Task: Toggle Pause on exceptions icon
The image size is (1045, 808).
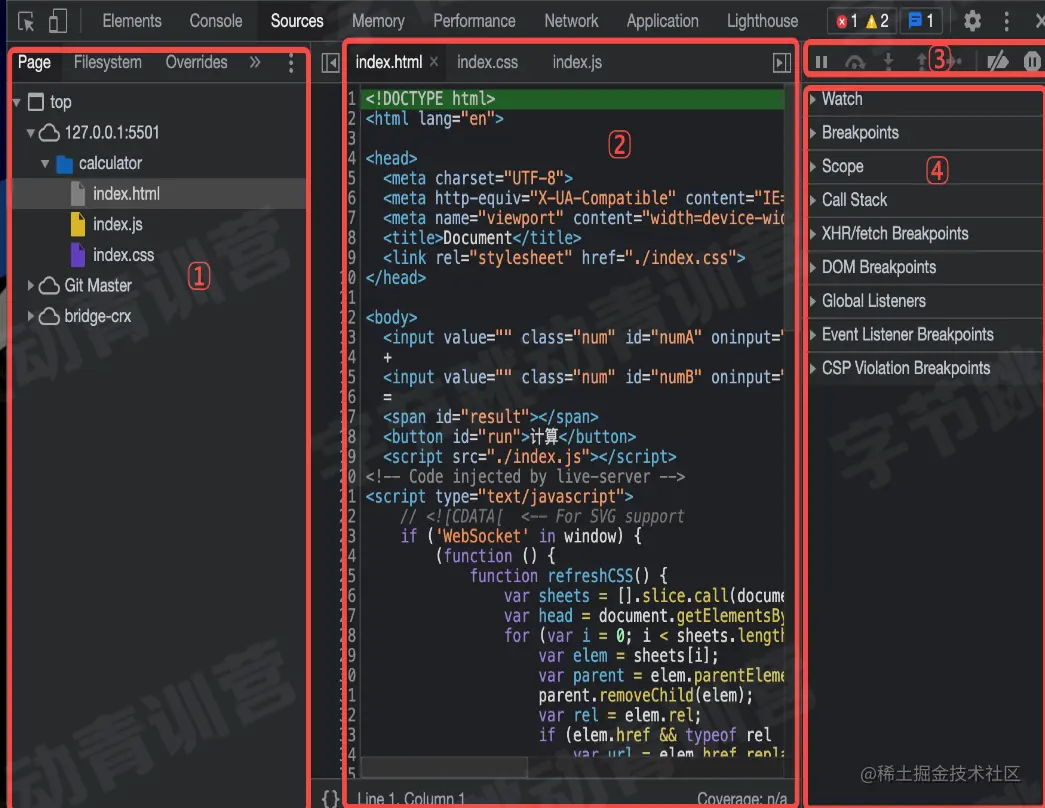Action: (x=1032, y=62)
